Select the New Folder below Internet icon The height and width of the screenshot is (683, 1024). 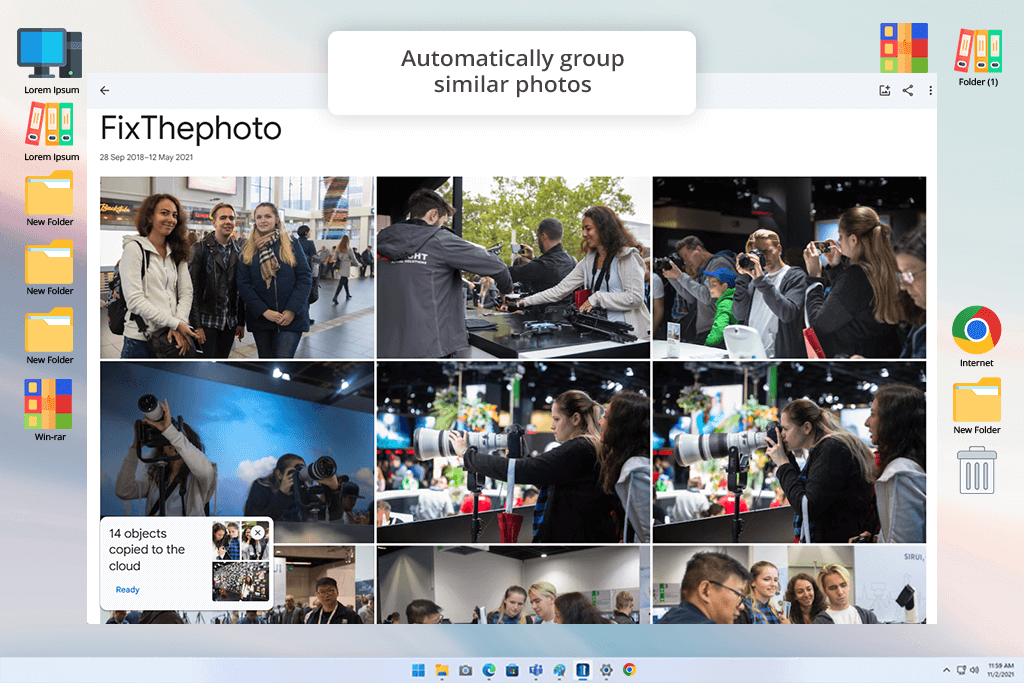976,406
